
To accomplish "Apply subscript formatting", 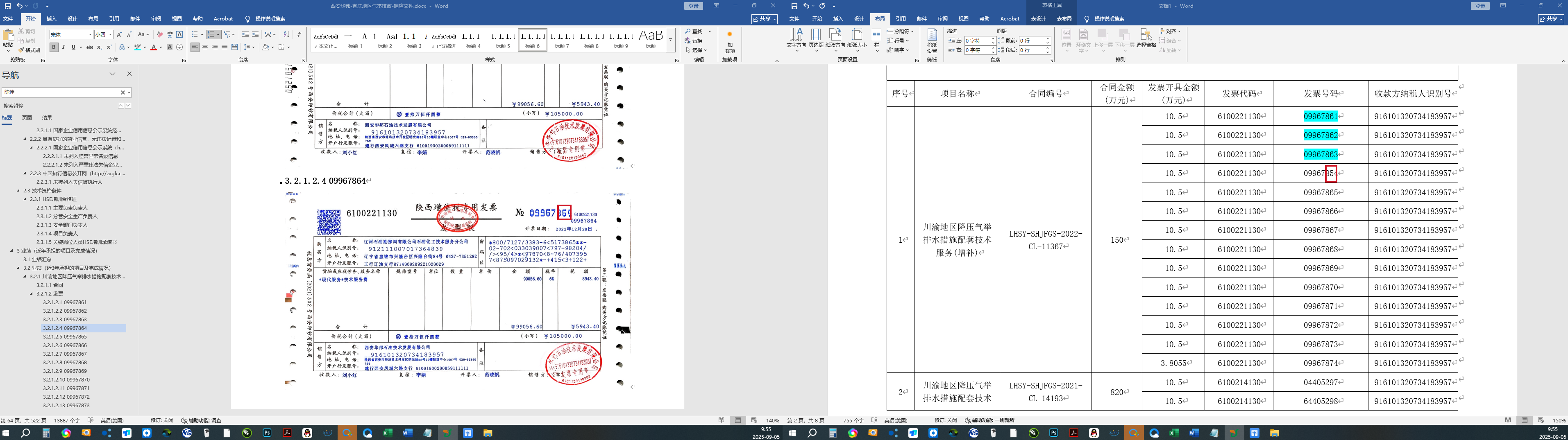I will pyautogui.click(x=99, y=47).
